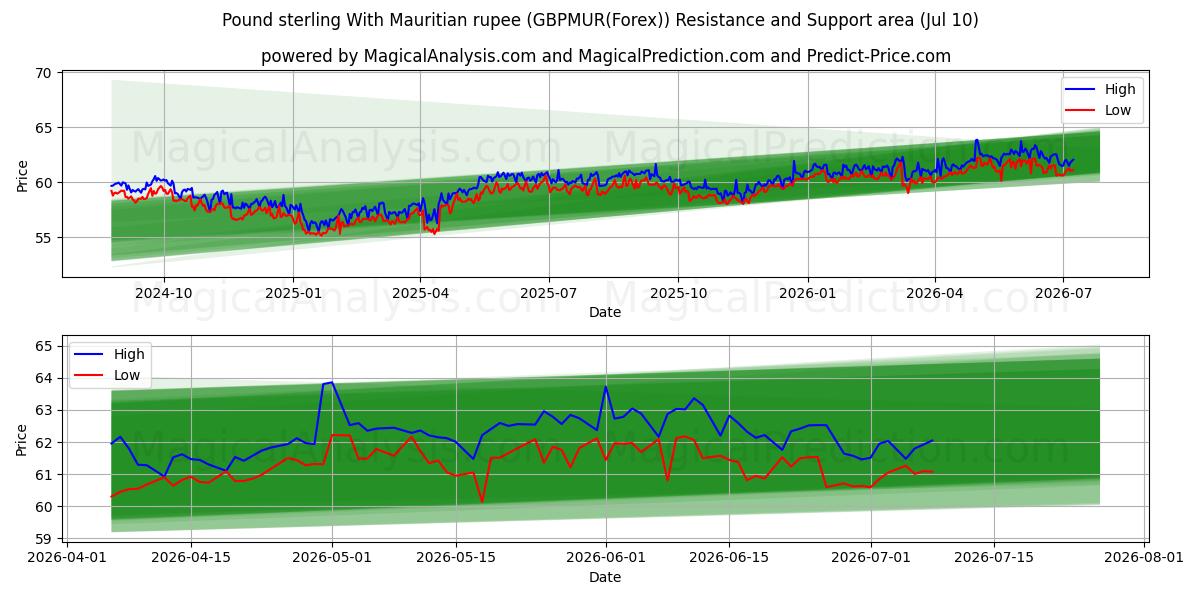Click the 2026-01 tick label
The image size is (1200, 600).
click(807, 294)
